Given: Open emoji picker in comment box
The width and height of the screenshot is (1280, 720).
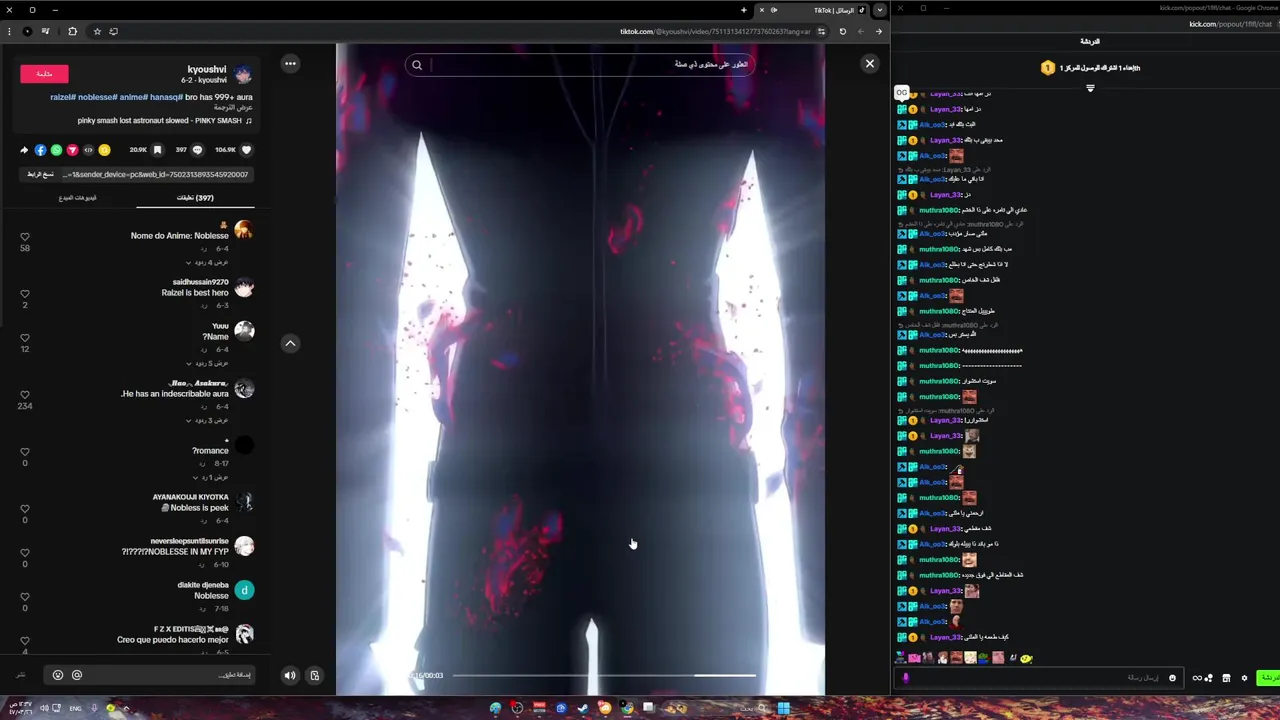Looking at the screenshot, I should pyautogui.click(x=58, y=675).
